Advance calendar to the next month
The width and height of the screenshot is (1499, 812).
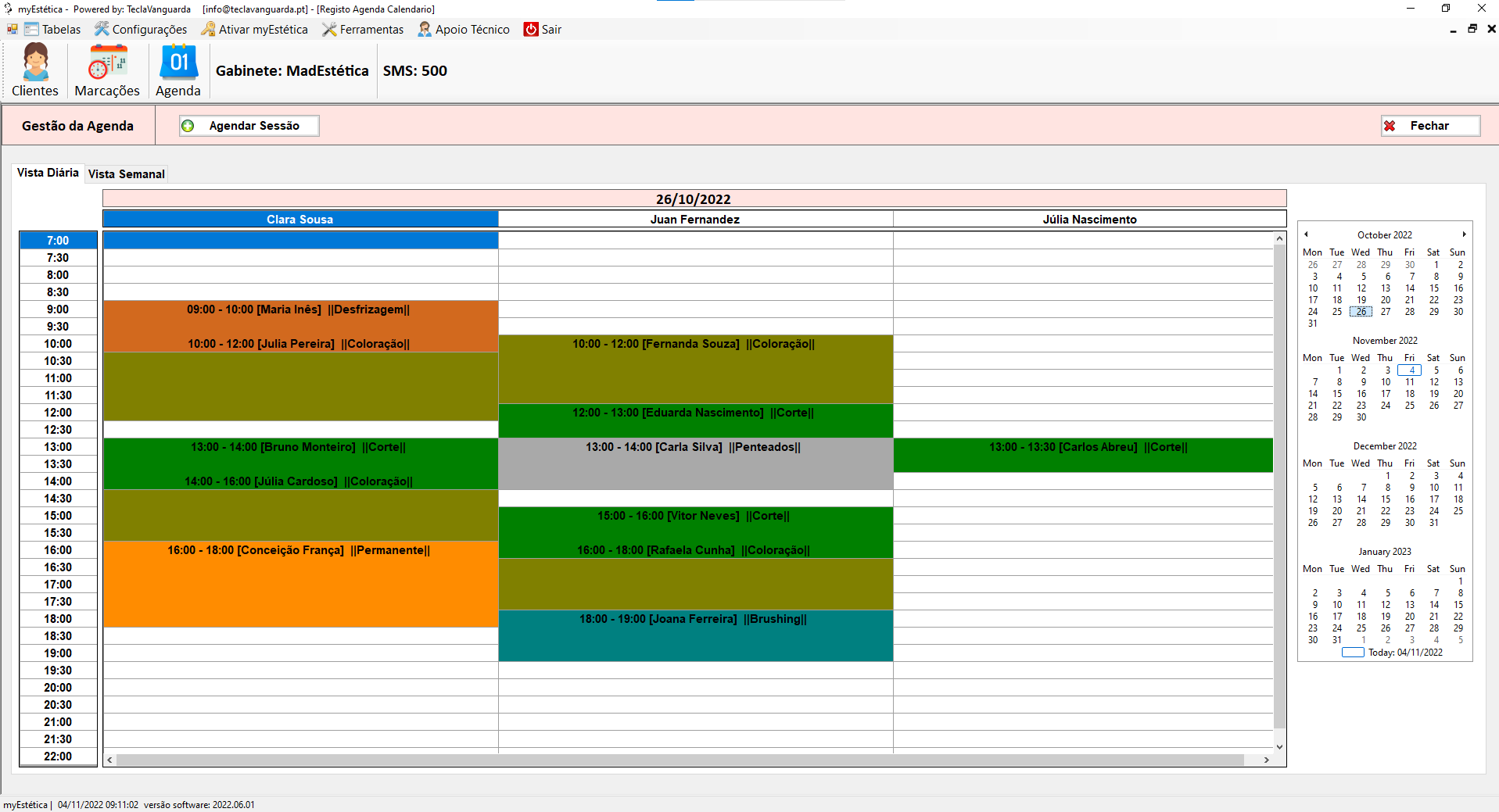[x=1464, y=234]
